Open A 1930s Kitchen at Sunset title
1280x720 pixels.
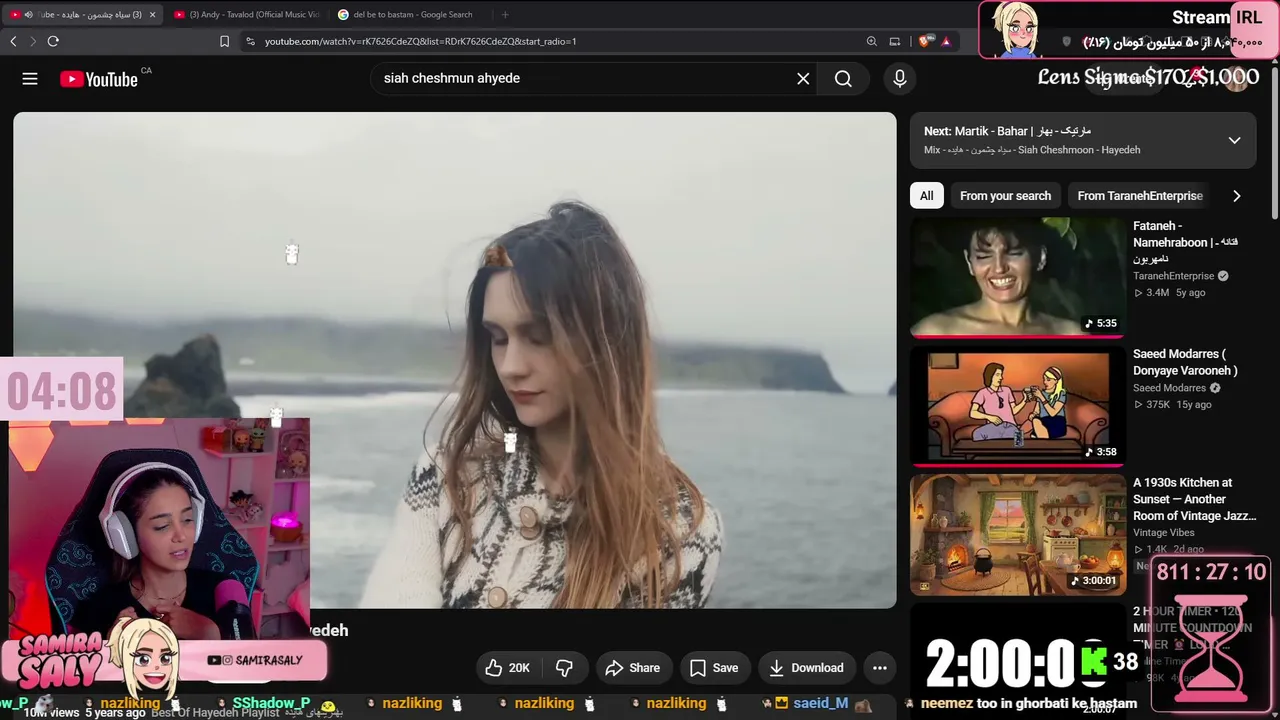click(1195, 499)
